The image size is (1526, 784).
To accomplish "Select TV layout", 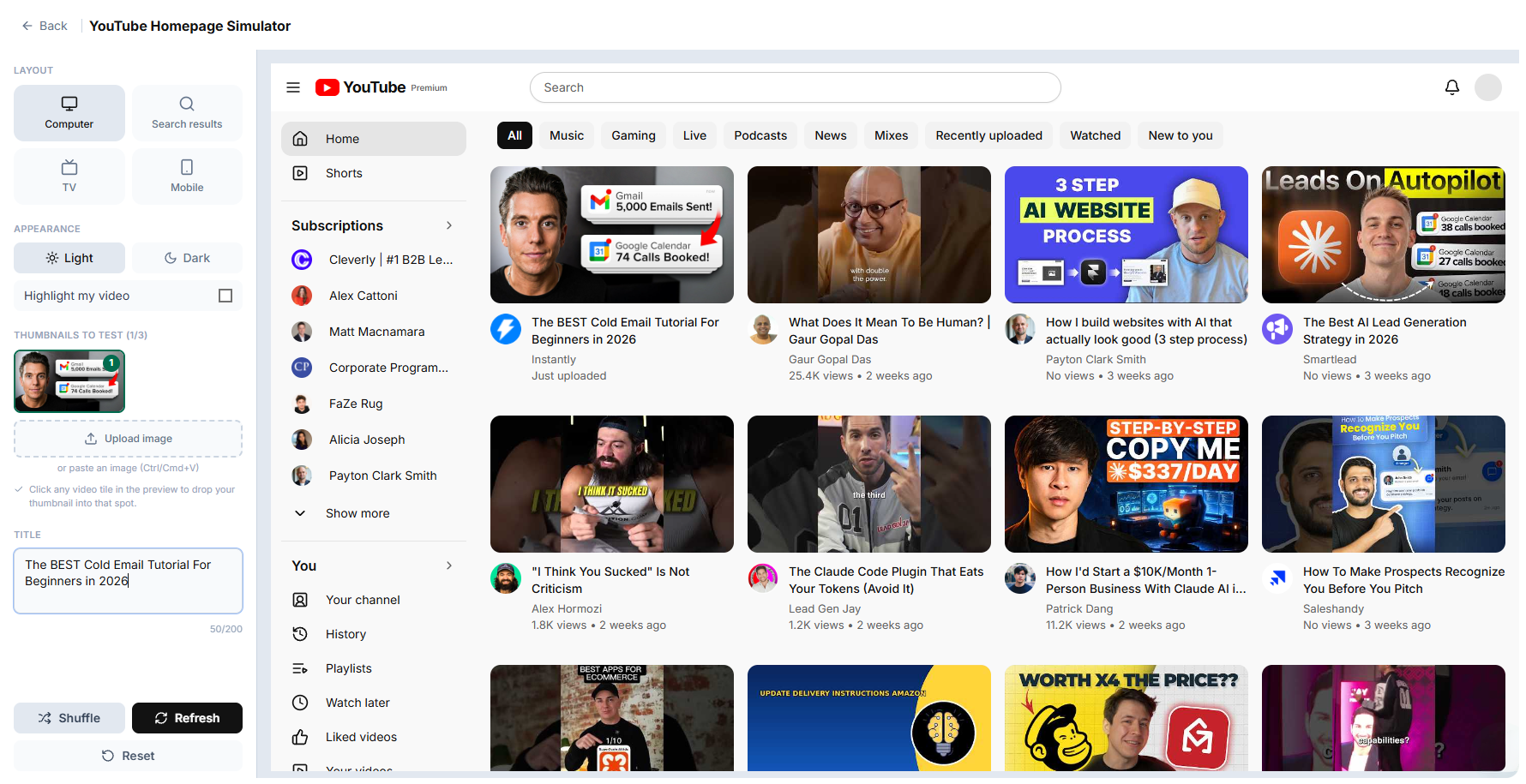I will point(69,177).
